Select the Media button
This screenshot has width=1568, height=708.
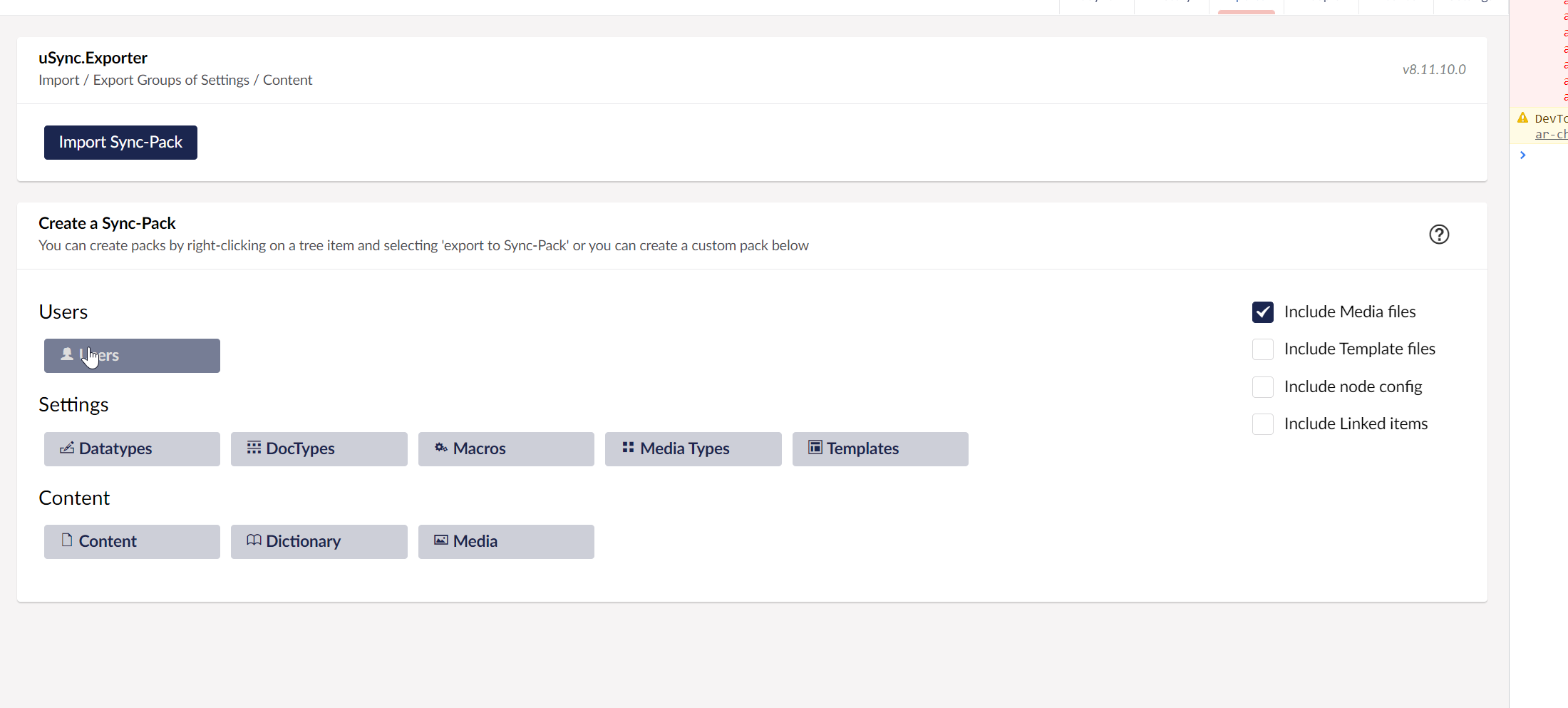(506, 542)
